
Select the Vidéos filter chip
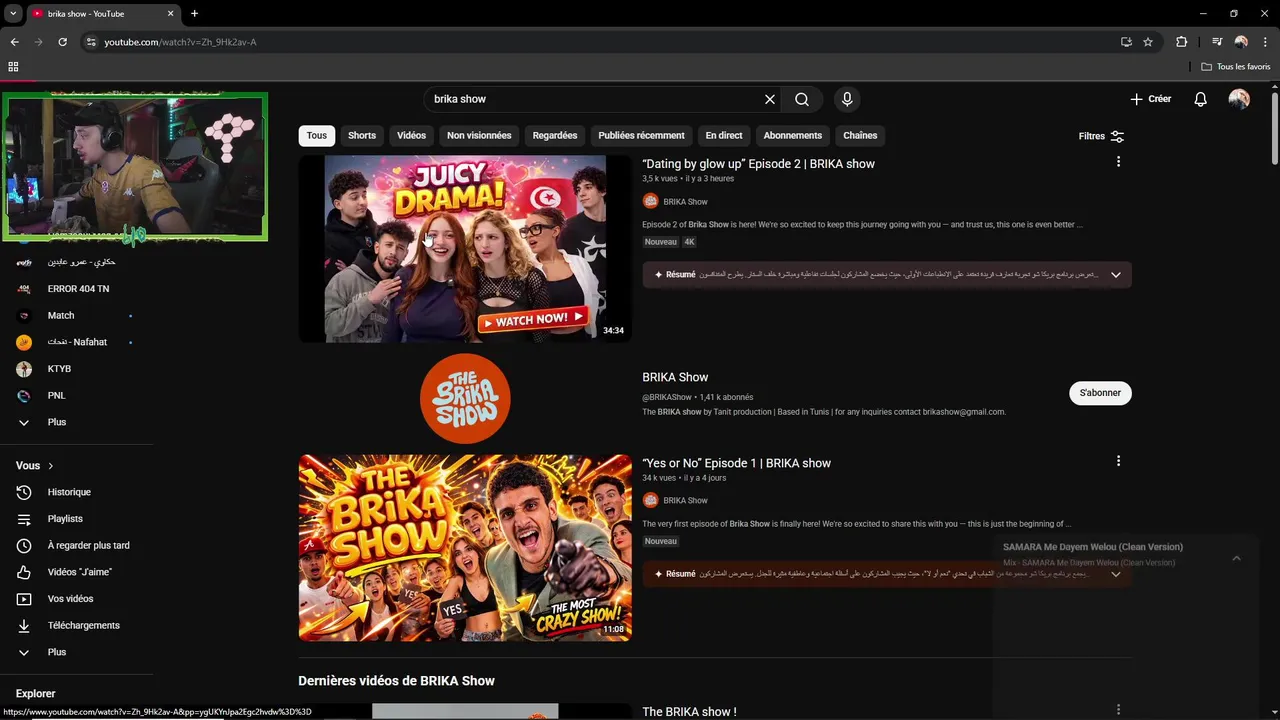click(411, 136)
